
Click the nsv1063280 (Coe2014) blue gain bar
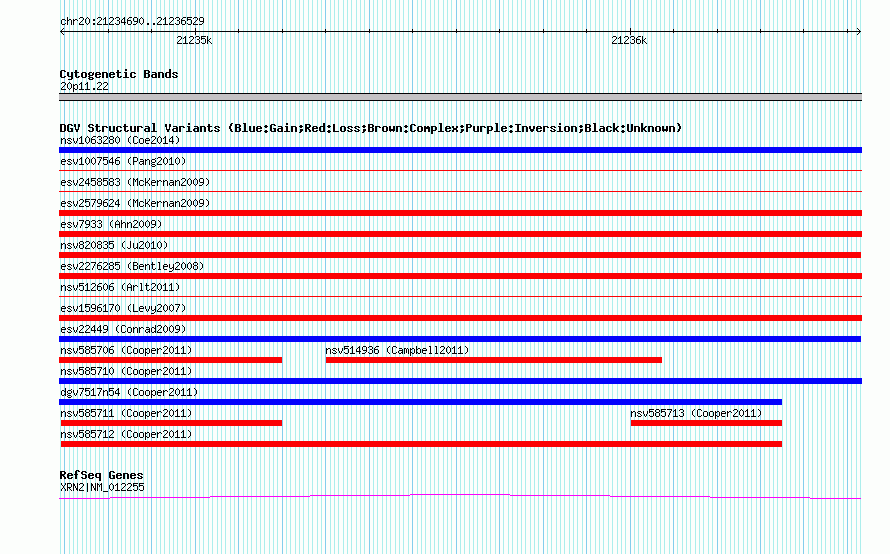coord(460,150)
